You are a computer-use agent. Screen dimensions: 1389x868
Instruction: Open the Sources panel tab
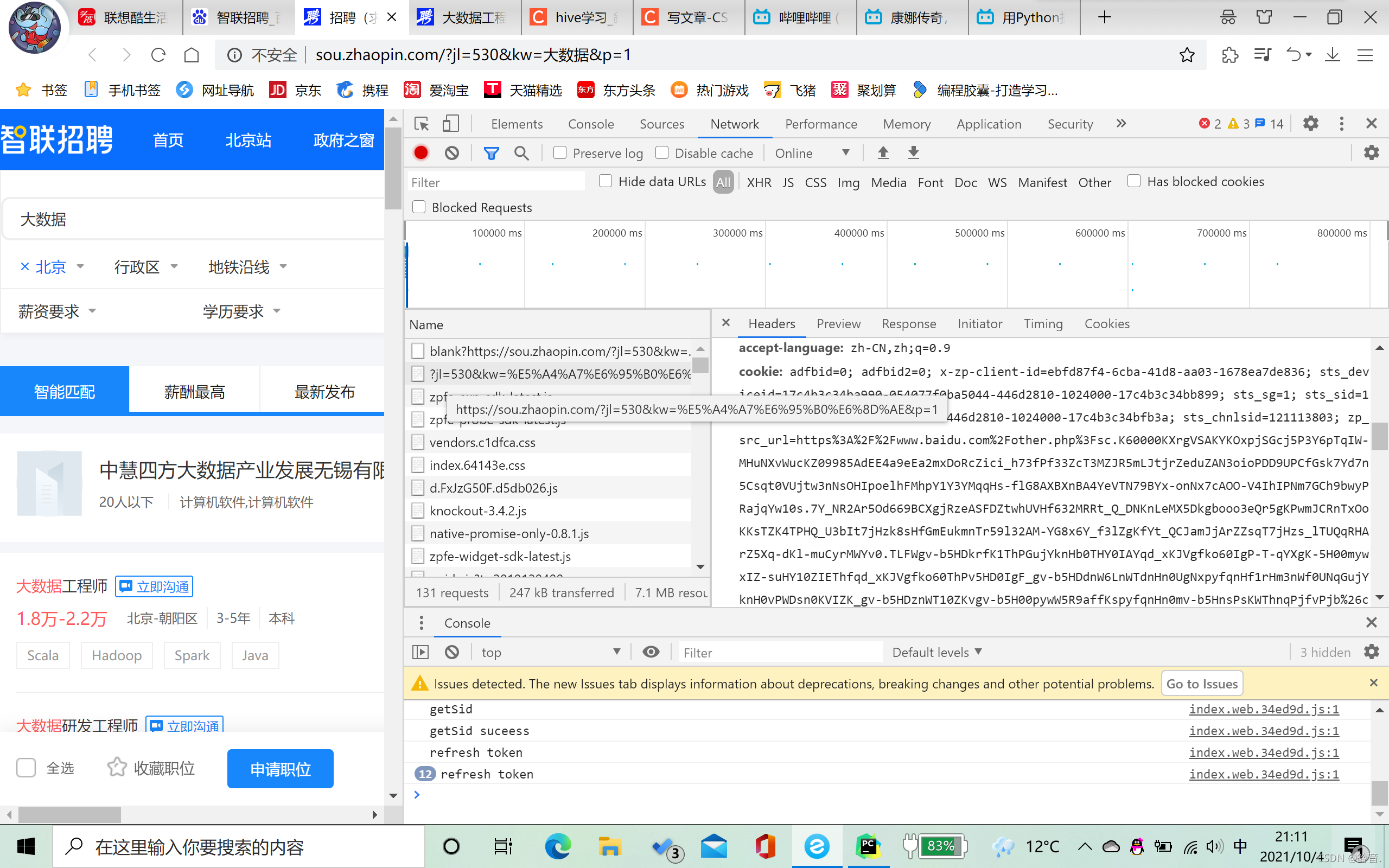click(661, 124)
